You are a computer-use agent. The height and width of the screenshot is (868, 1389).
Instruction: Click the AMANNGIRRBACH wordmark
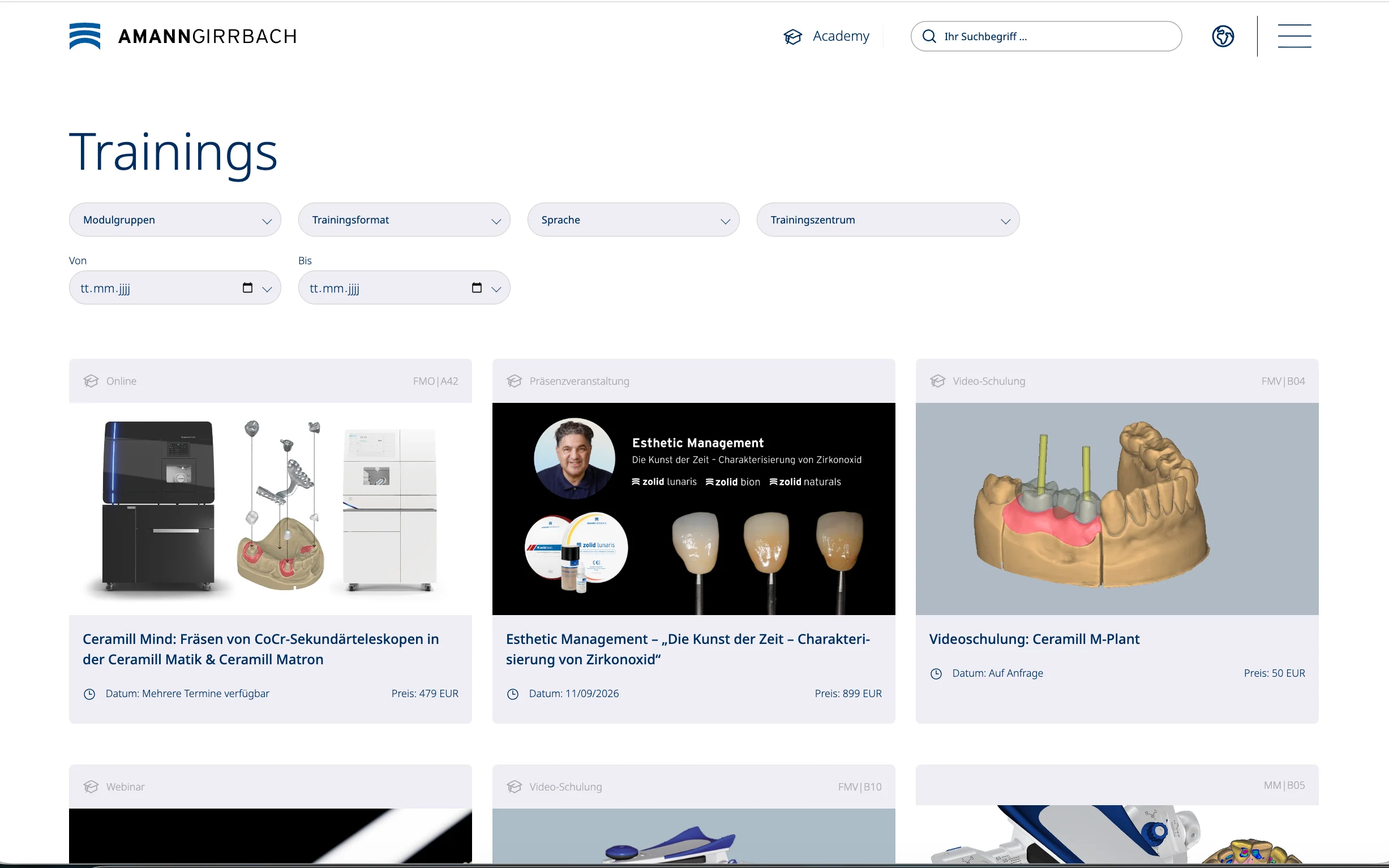coord(207,36)
